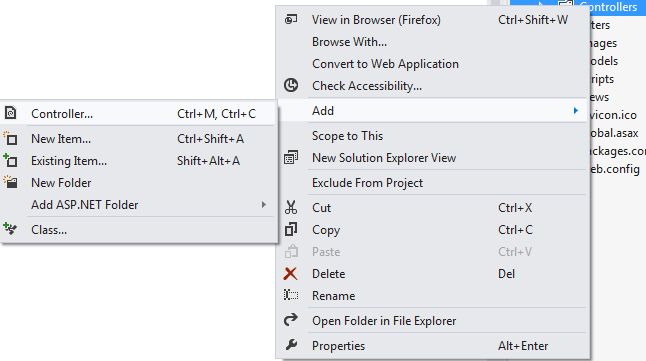Click the Properties wrench icon
This screenshot has height=361, width=646.
[291, 345]
